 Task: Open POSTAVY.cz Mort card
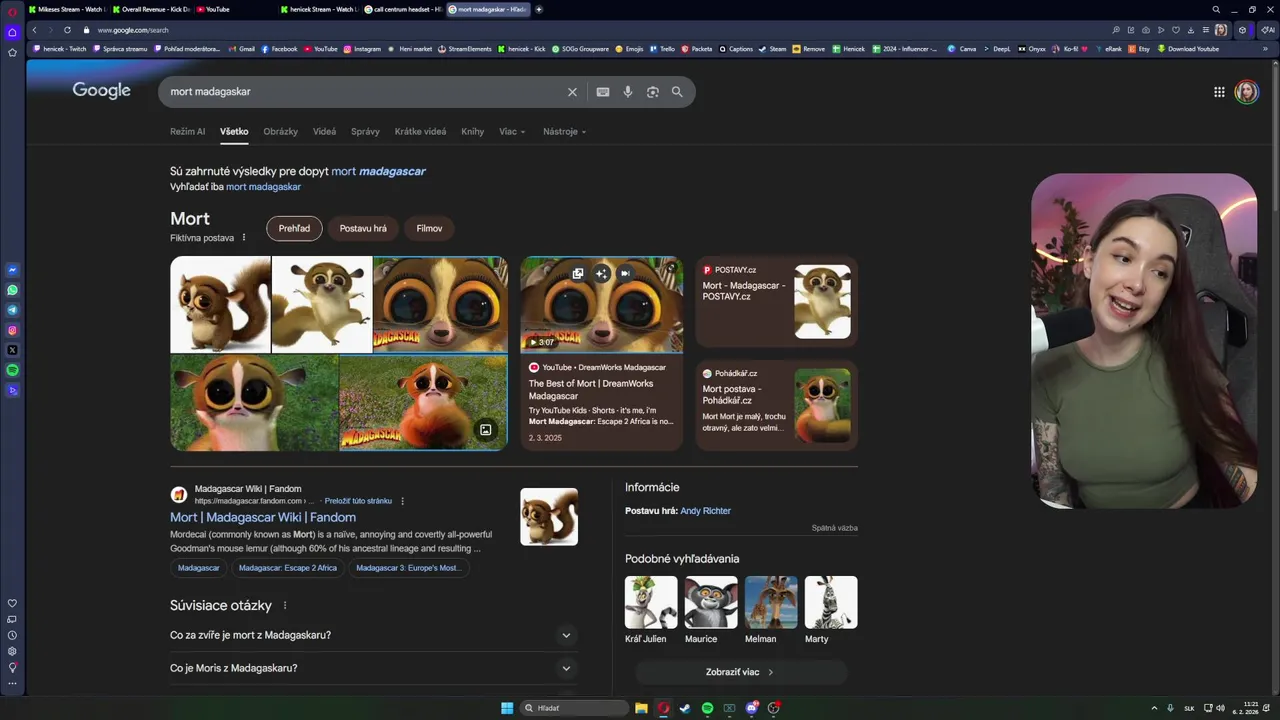click(x=777, y=302)
